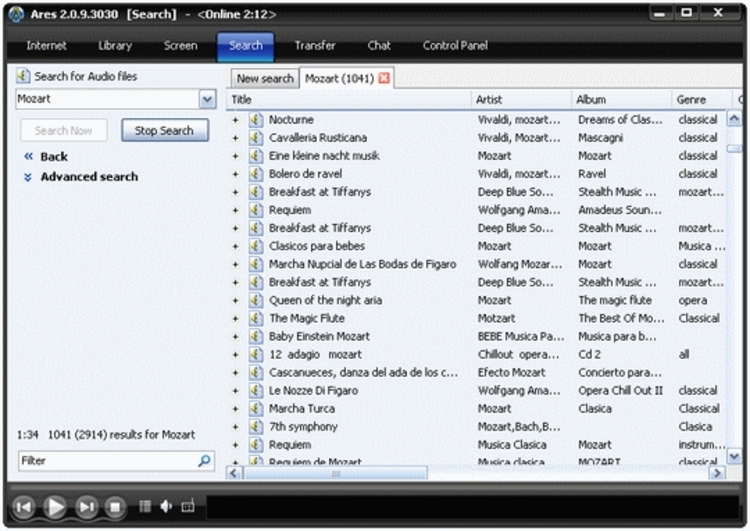Expand the Nocturne result row

[235, 120]
